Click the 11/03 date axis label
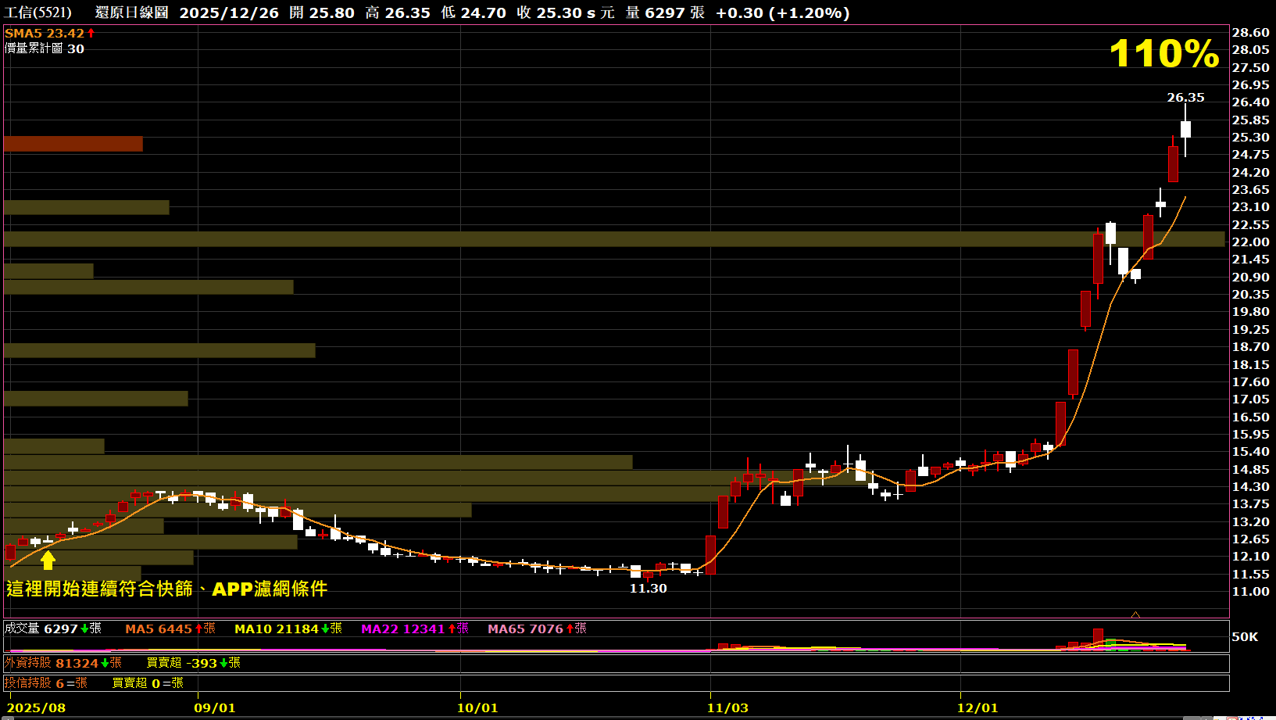Viewport: 1276px width, 720px height. (x=729, y=707)
